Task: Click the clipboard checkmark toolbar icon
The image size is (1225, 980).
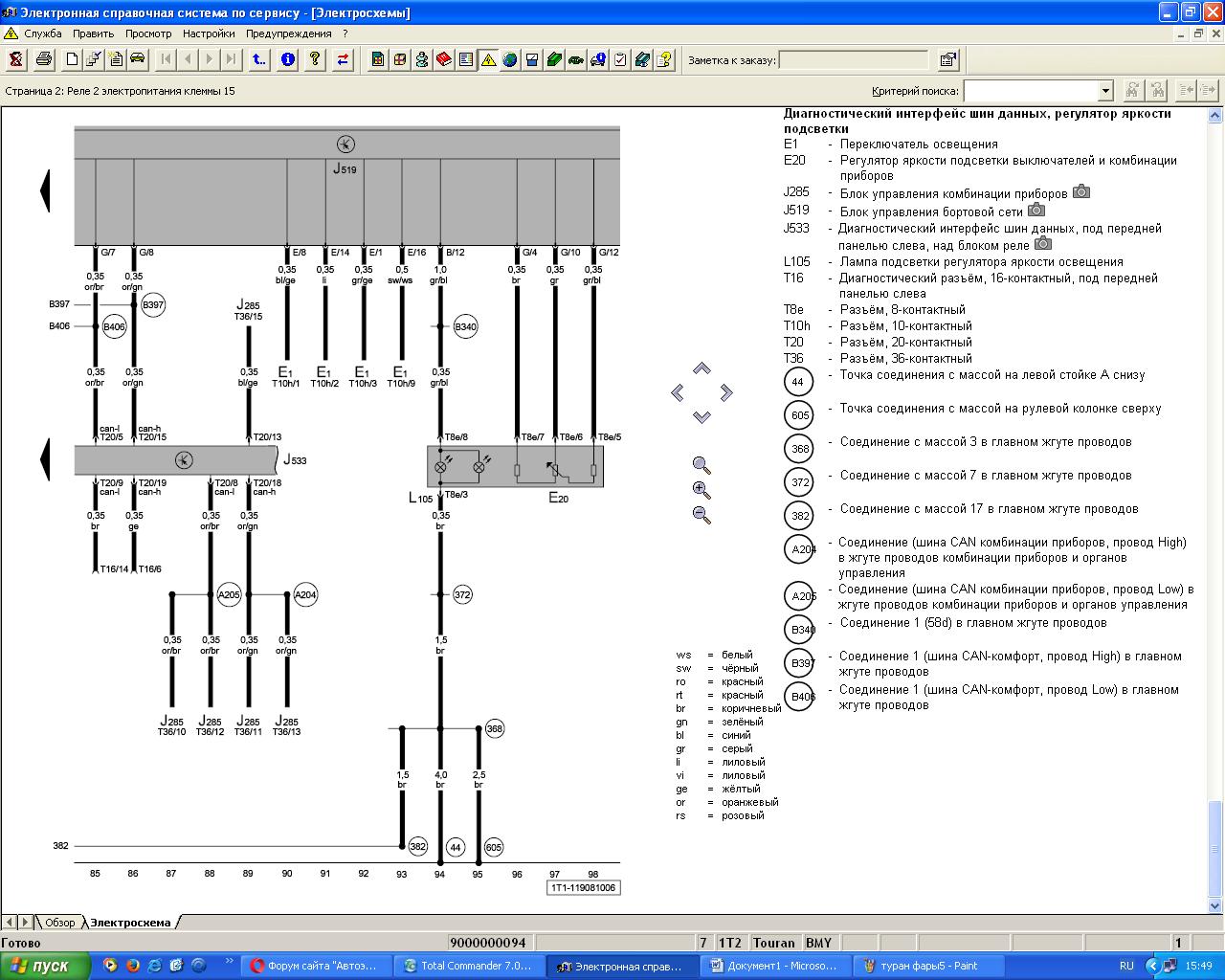Action: pos(620,59)
